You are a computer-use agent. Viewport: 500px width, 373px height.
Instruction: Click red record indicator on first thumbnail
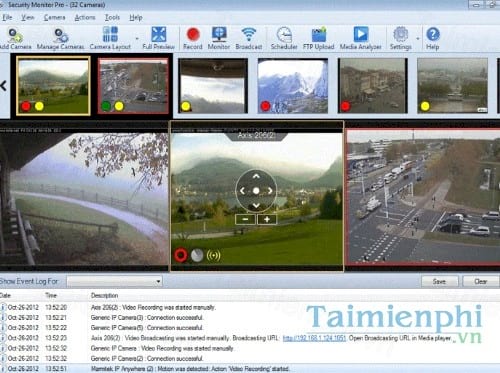coord(26,106)
